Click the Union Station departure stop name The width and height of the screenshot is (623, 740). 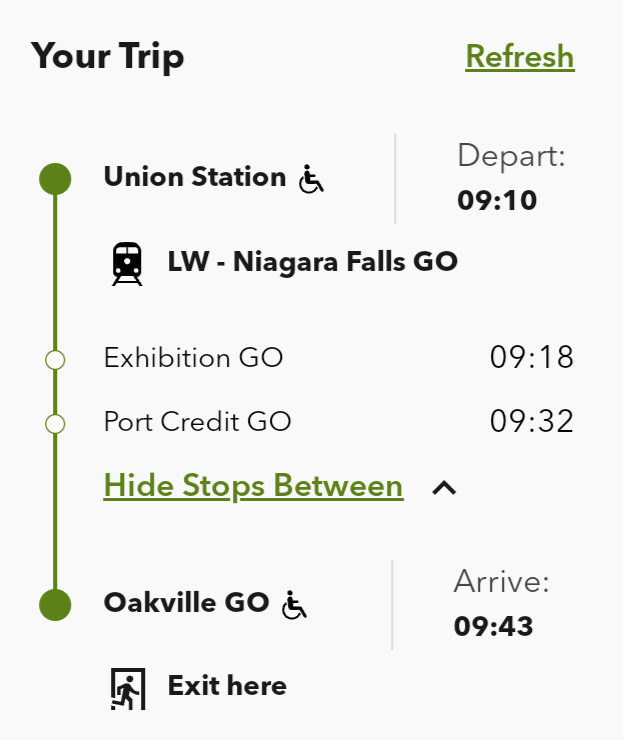click(195, 178)
